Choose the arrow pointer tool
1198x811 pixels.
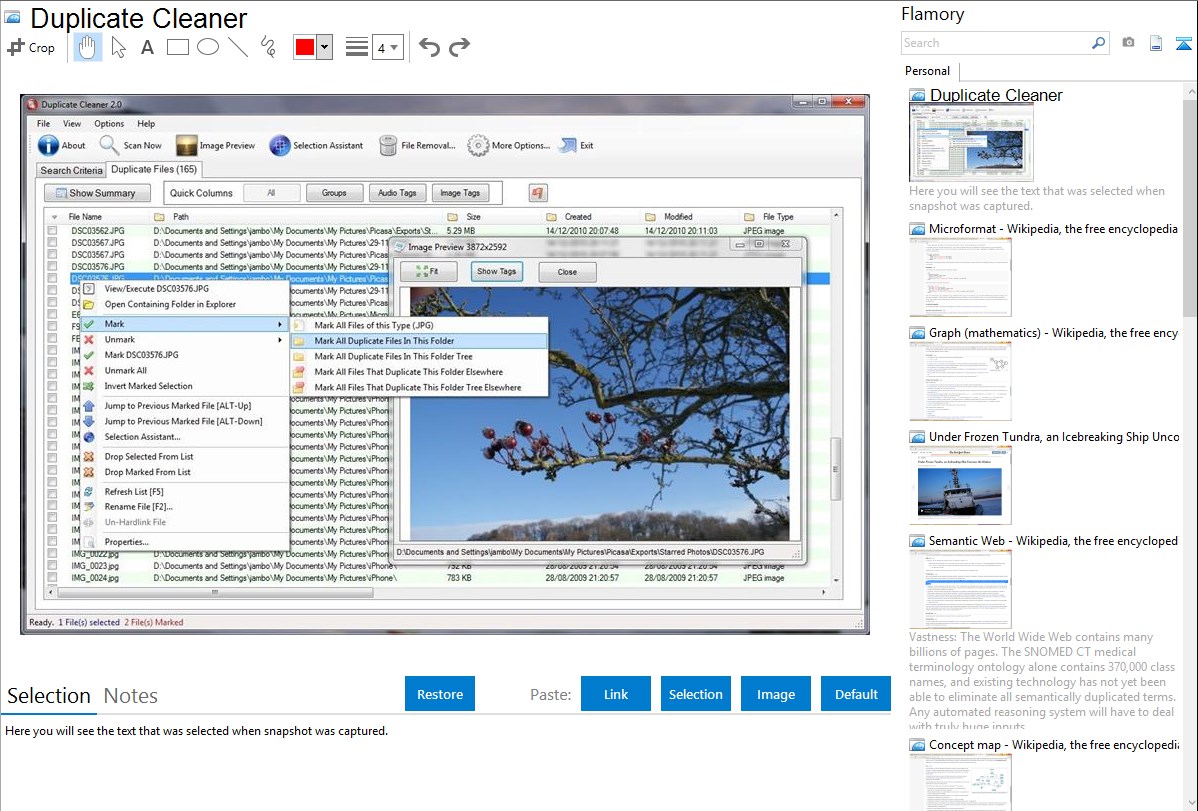click(118, 47)
